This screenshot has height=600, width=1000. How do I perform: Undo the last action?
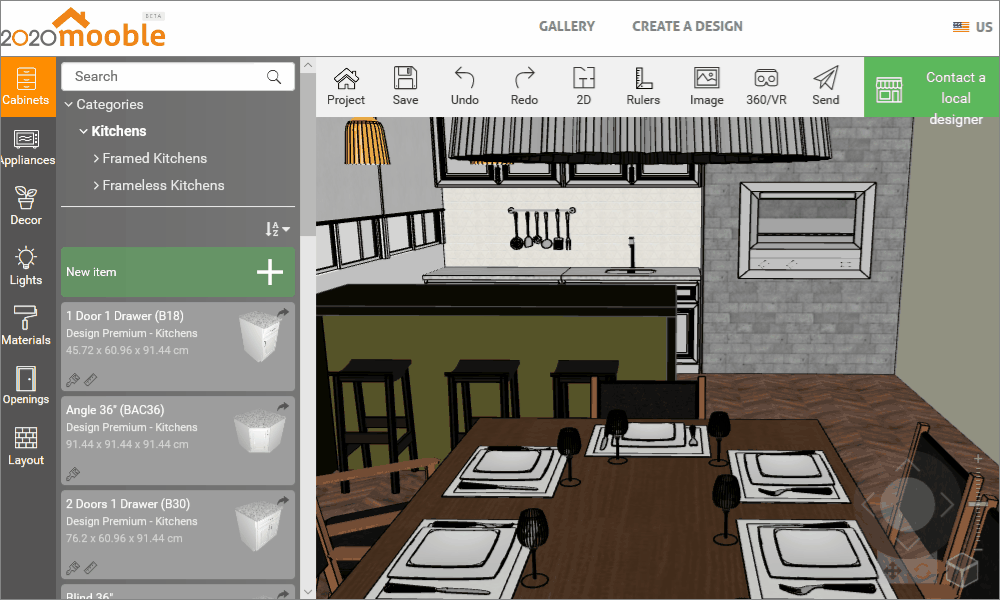click(x=464, y=86)
